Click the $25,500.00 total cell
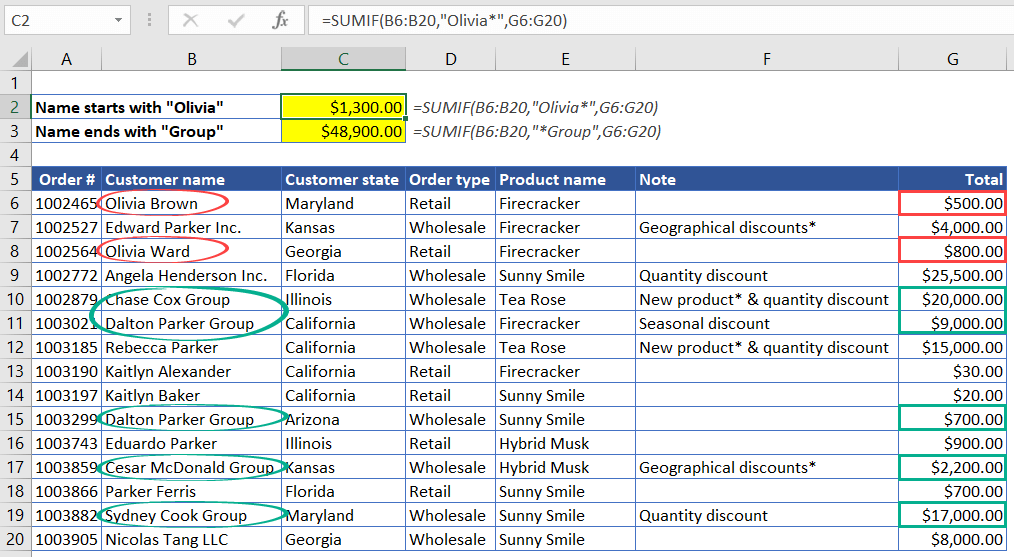 [x=953, y=276]
